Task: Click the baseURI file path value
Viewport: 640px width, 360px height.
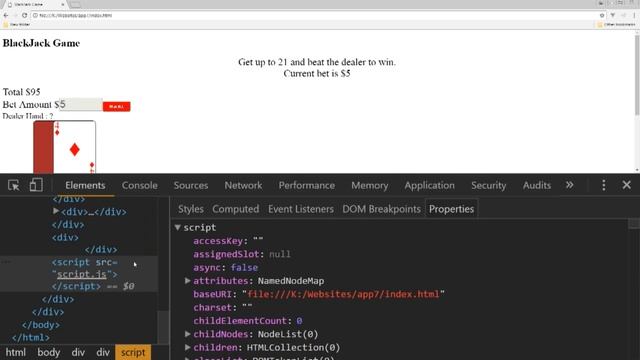Action: [x=343, y=294]
